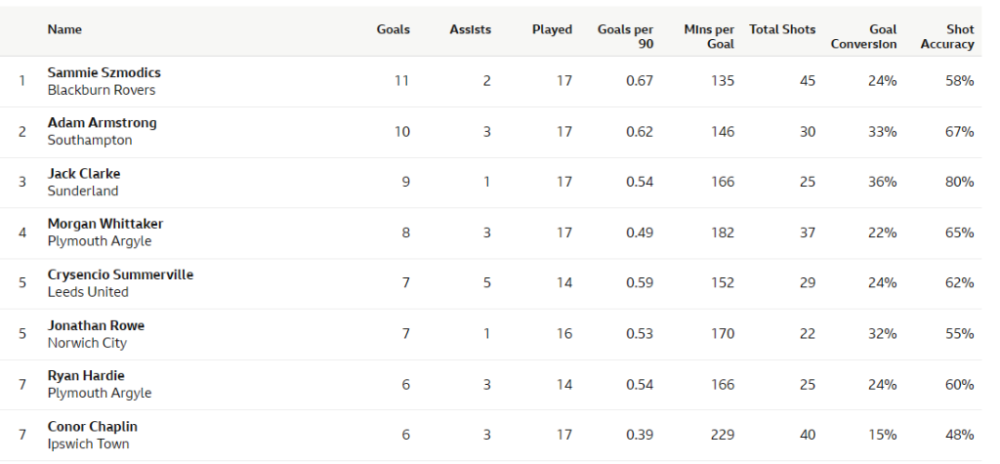This screenshot has height=464, width=1000.
Task: Click on Morgan Whittaker's name
Action: pyautogui.click(x=105, y=224)
